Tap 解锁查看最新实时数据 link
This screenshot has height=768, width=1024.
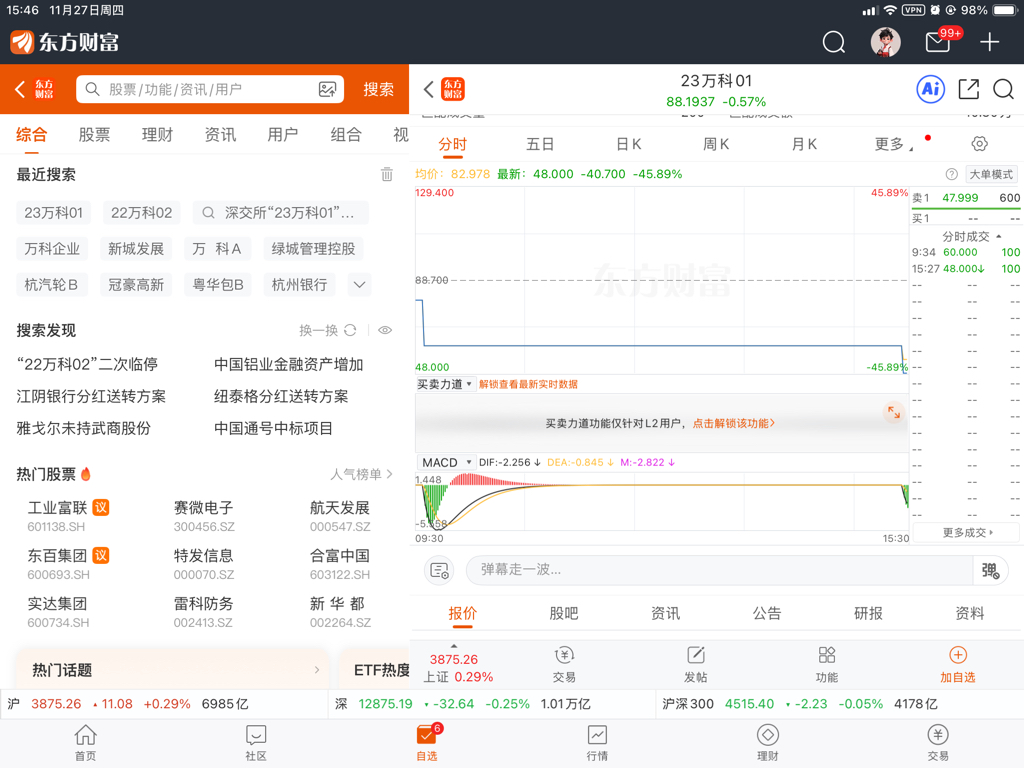click(x=528, y=384)
